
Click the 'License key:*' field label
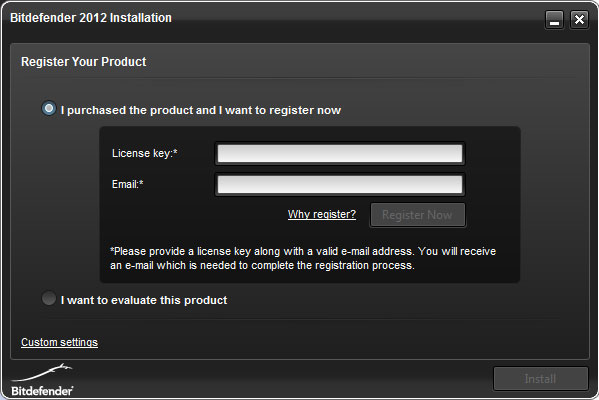point(145,153)
